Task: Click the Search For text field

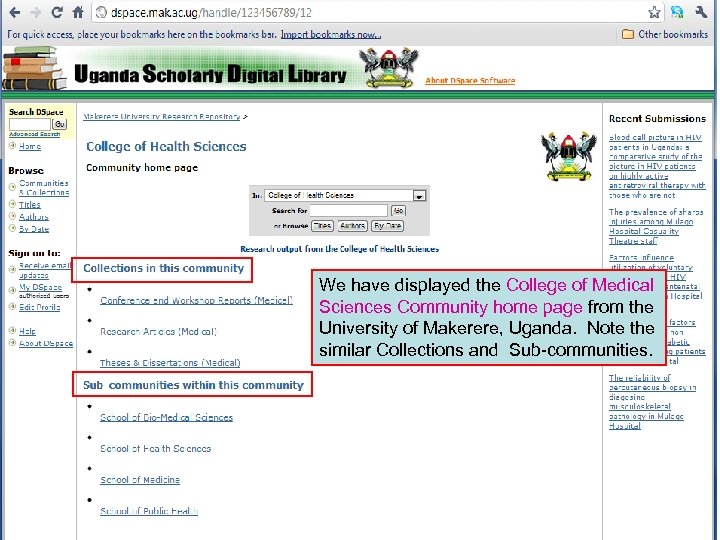Action: pos(349,210)
